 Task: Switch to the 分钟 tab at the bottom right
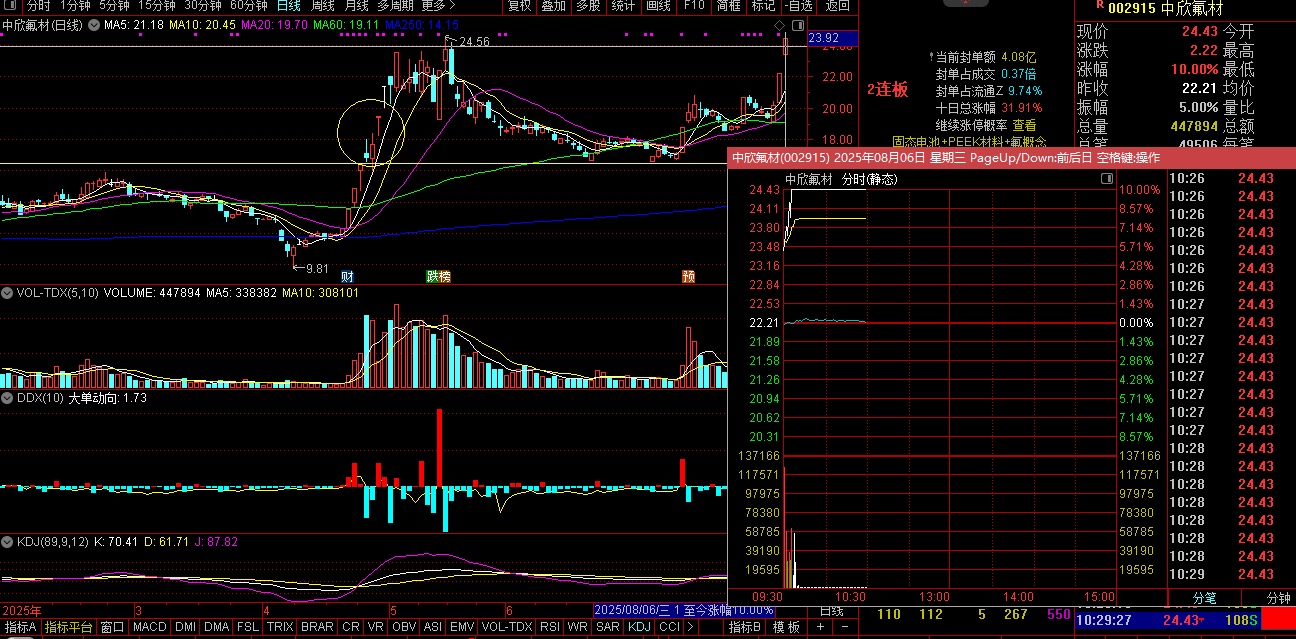(x=1279, y=598)
